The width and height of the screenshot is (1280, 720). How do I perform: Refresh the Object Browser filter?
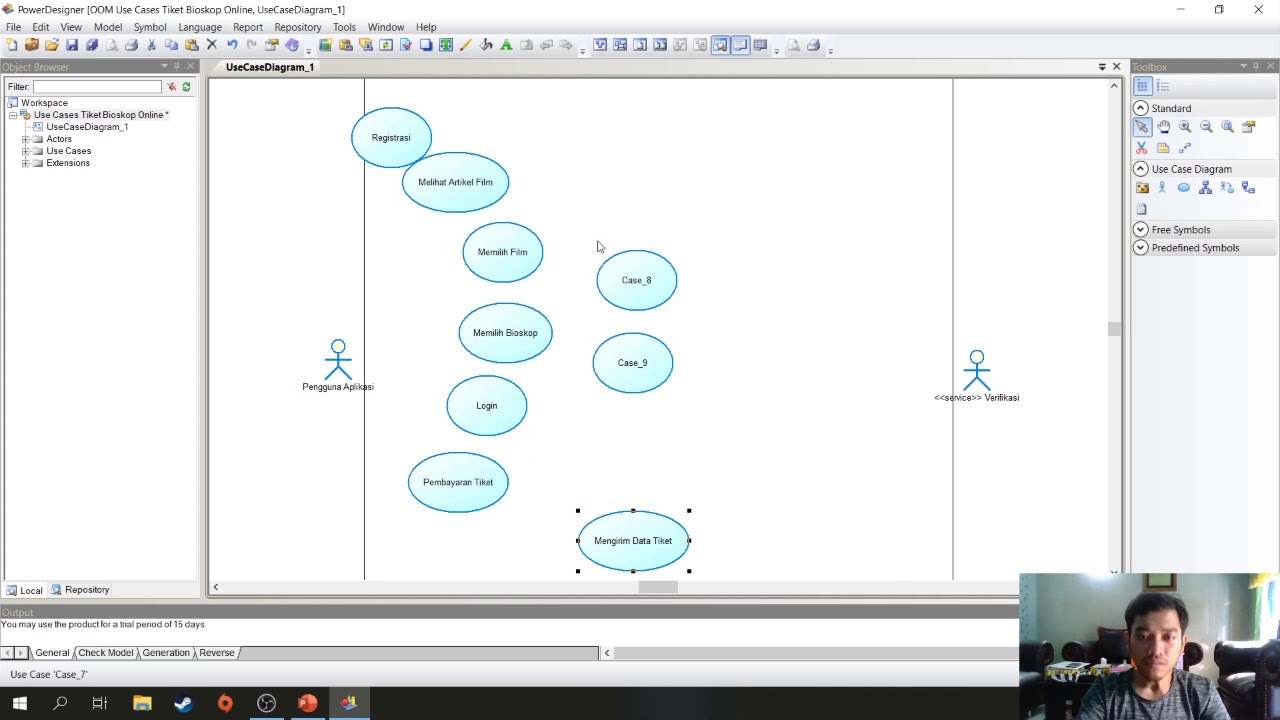tap(186, 87)
